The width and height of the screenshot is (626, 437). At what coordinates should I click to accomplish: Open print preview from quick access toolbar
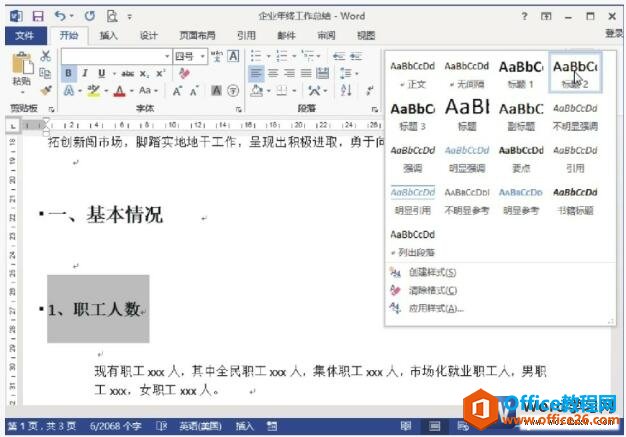(x=112, y=16)
